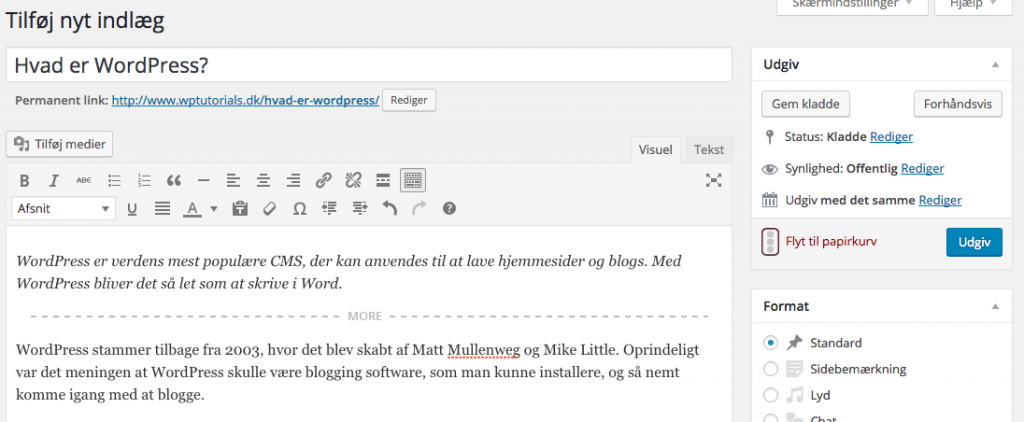Increase the paragraph indent
The width and height of the screenshot is (1024, 422).
click(x=360, y=209)
